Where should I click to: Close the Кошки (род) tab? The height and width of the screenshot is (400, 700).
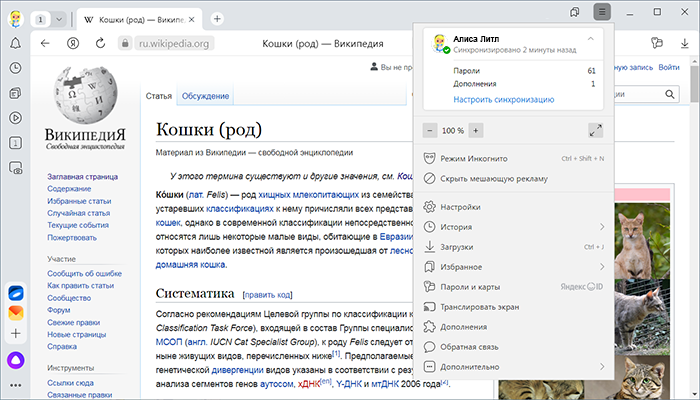click(192, 20)
